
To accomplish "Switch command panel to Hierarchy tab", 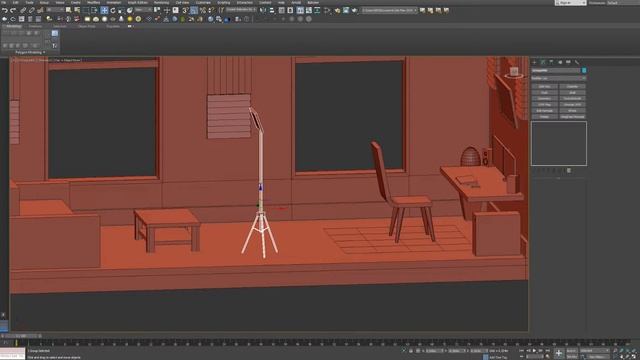I will click(x=551, y=62).
